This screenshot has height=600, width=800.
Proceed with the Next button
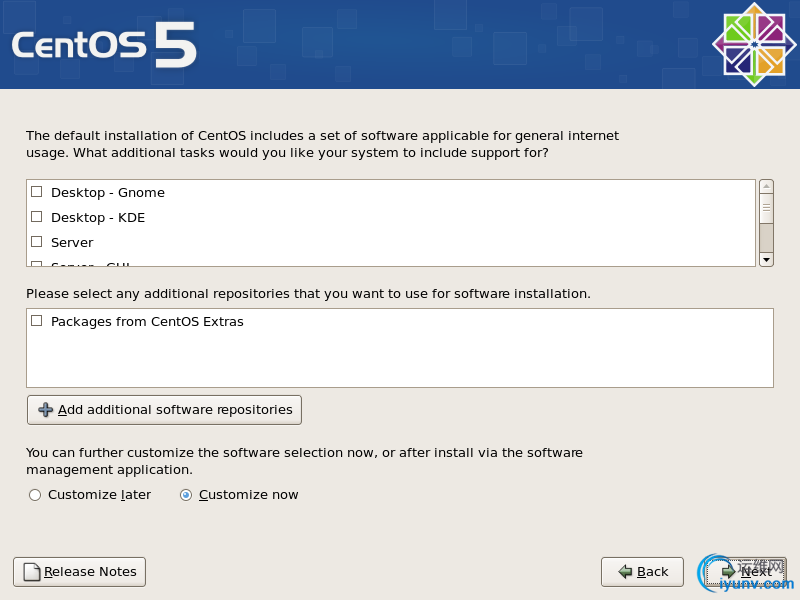click(x=746, y=572)
